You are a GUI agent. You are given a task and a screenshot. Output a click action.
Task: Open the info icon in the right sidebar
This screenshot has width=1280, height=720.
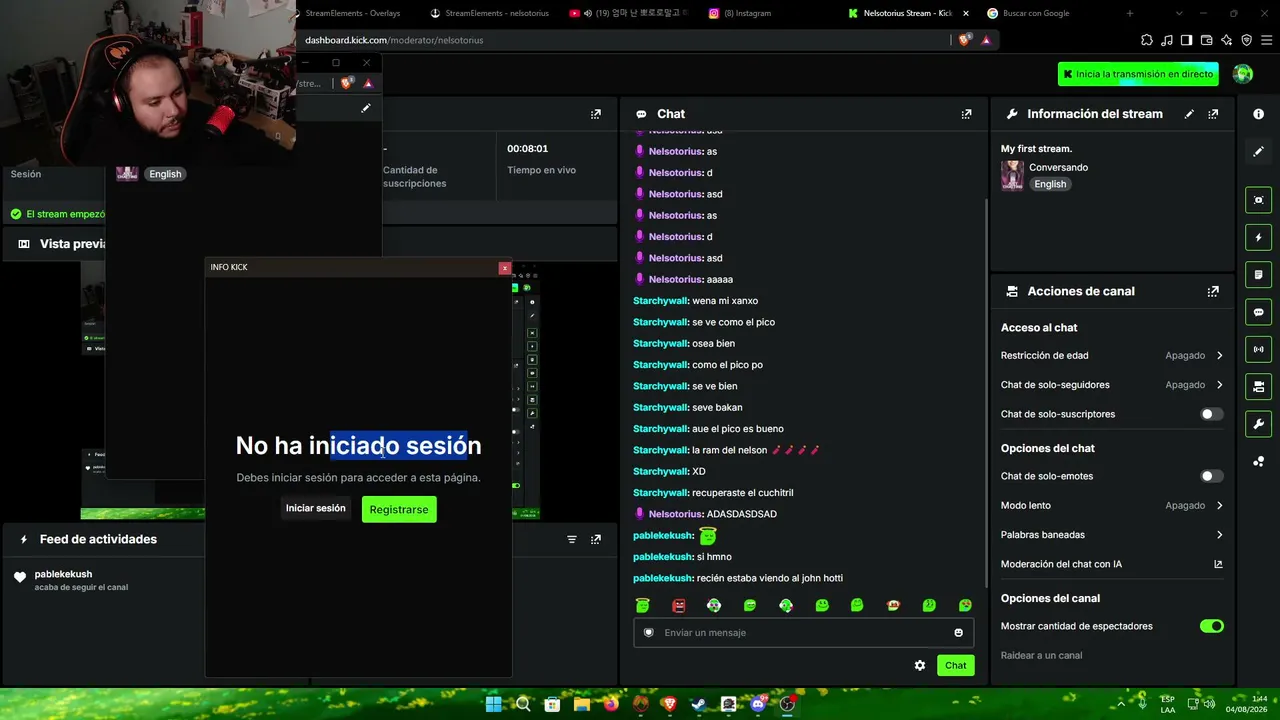click(1259, 114)
